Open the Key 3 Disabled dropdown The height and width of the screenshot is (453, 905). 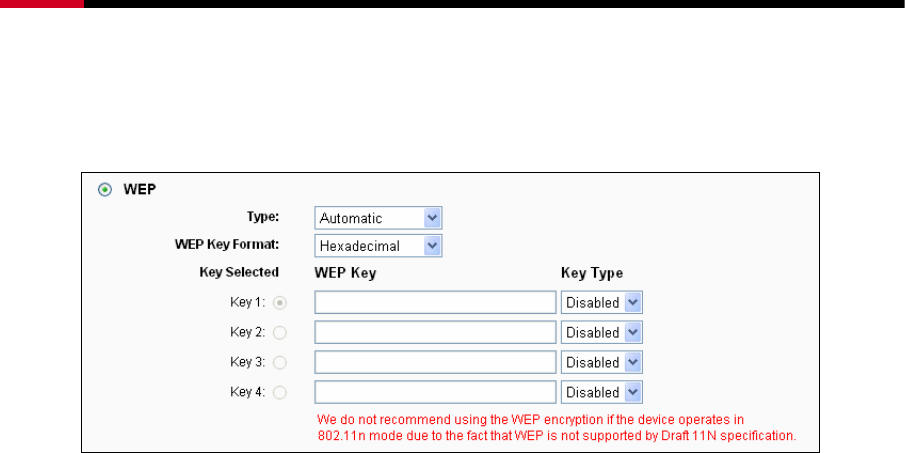point(602,362)
